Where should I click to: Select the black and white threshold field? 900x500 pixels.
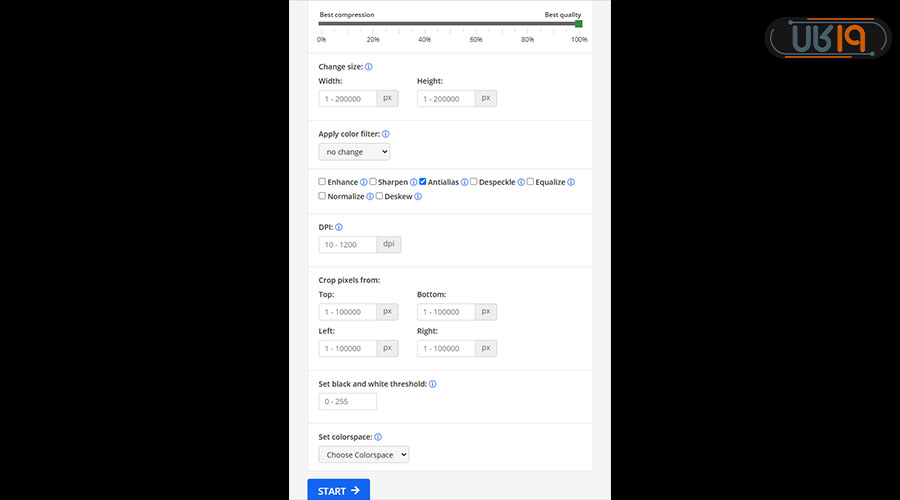click(348, 402)
